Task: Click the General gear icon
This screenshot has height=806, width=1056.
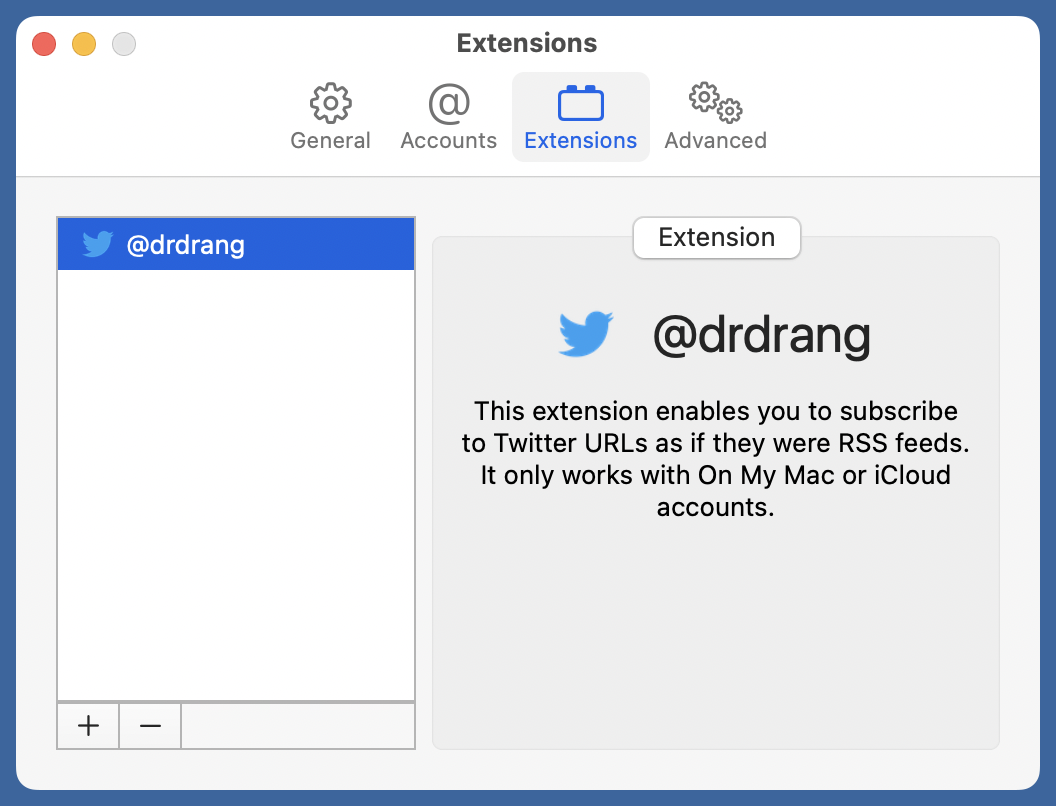Action: point(330,103)
